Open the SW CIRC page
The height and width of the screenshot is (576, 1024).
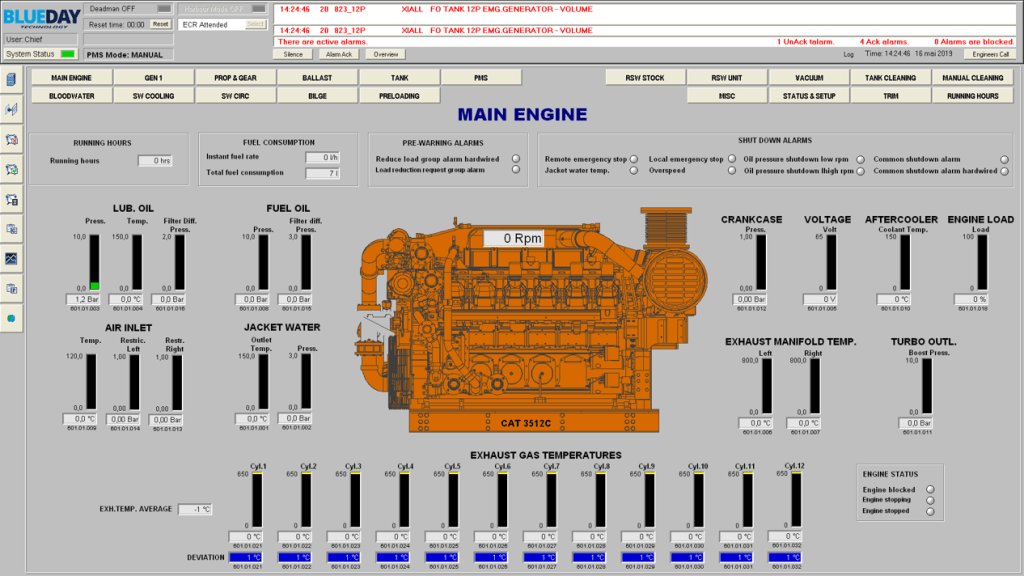click(x=235, y=96)
